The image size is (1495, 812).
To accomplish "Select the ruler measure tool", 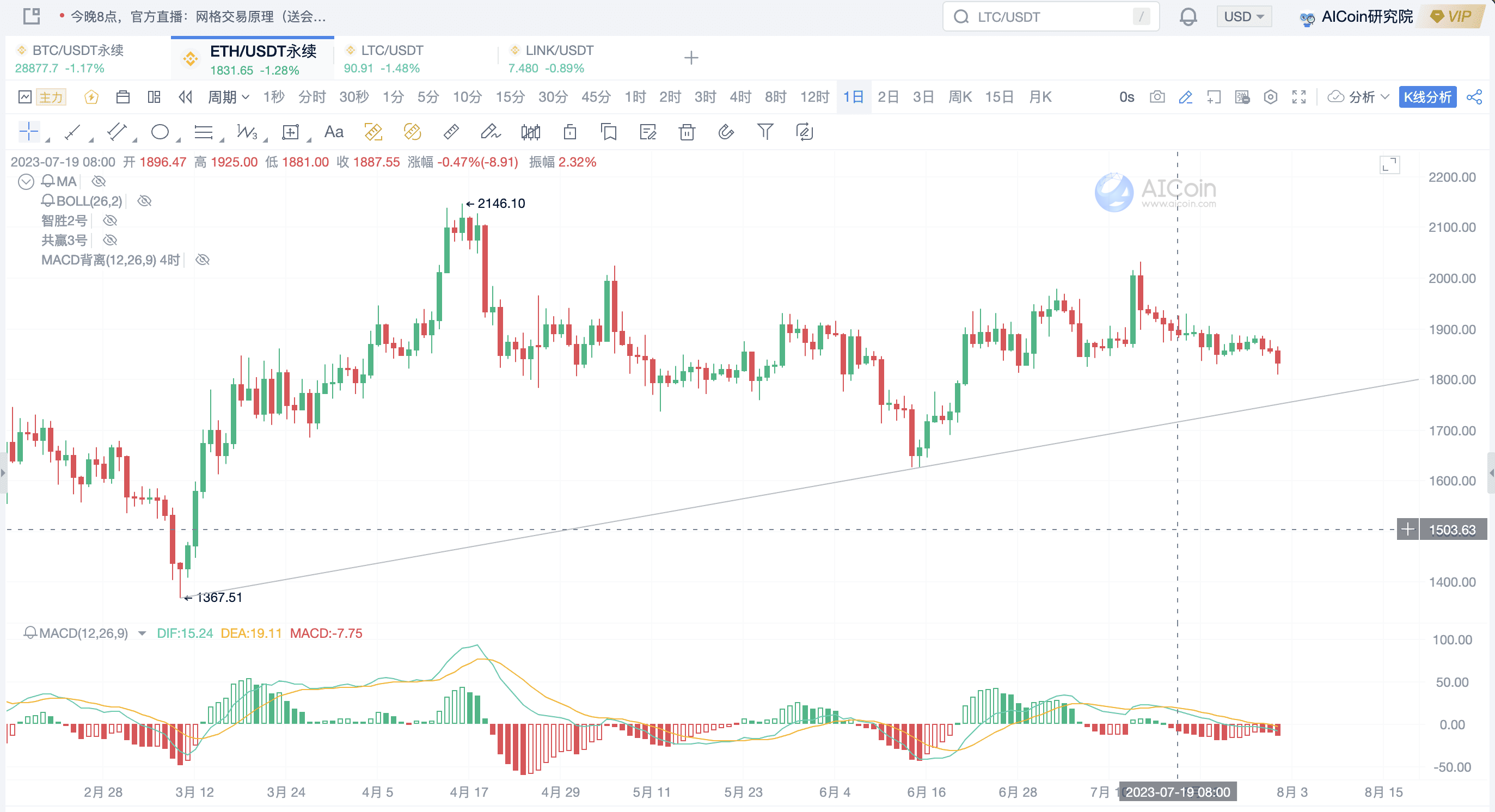I will (x=451, y=132).
